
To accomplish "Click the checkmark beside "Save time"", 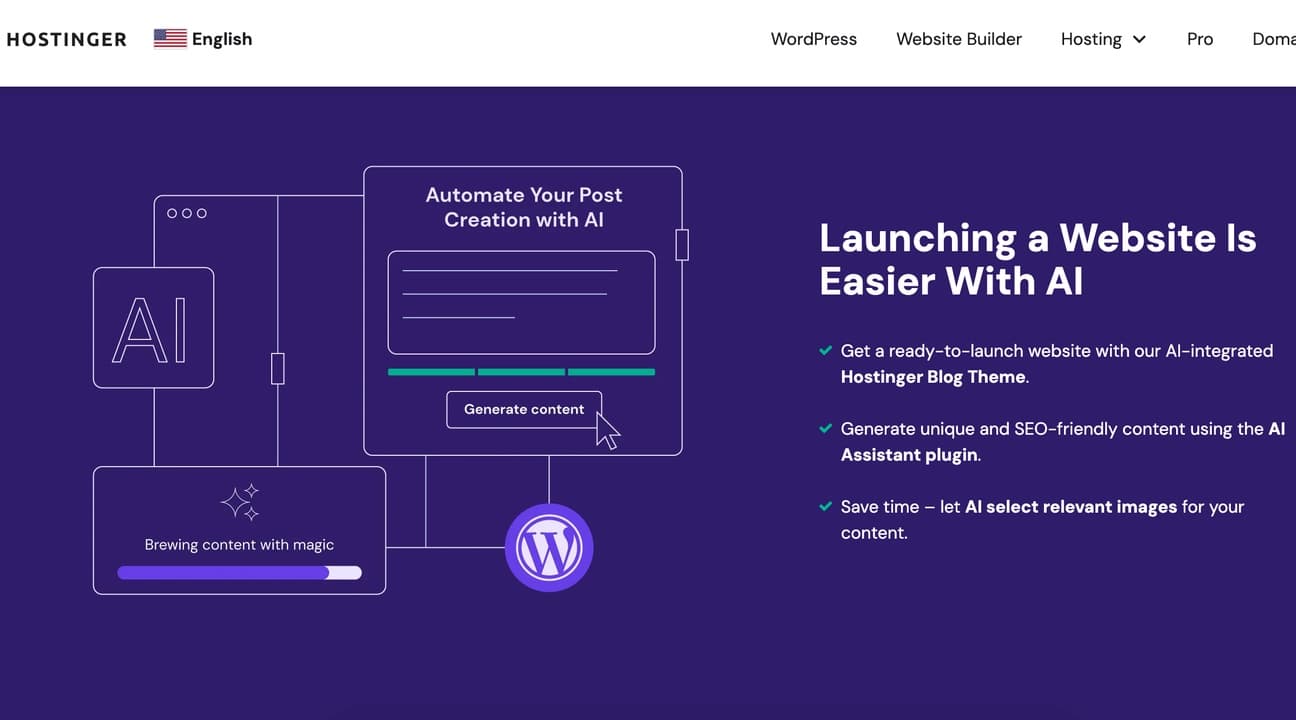I will (x=825, y=507).
